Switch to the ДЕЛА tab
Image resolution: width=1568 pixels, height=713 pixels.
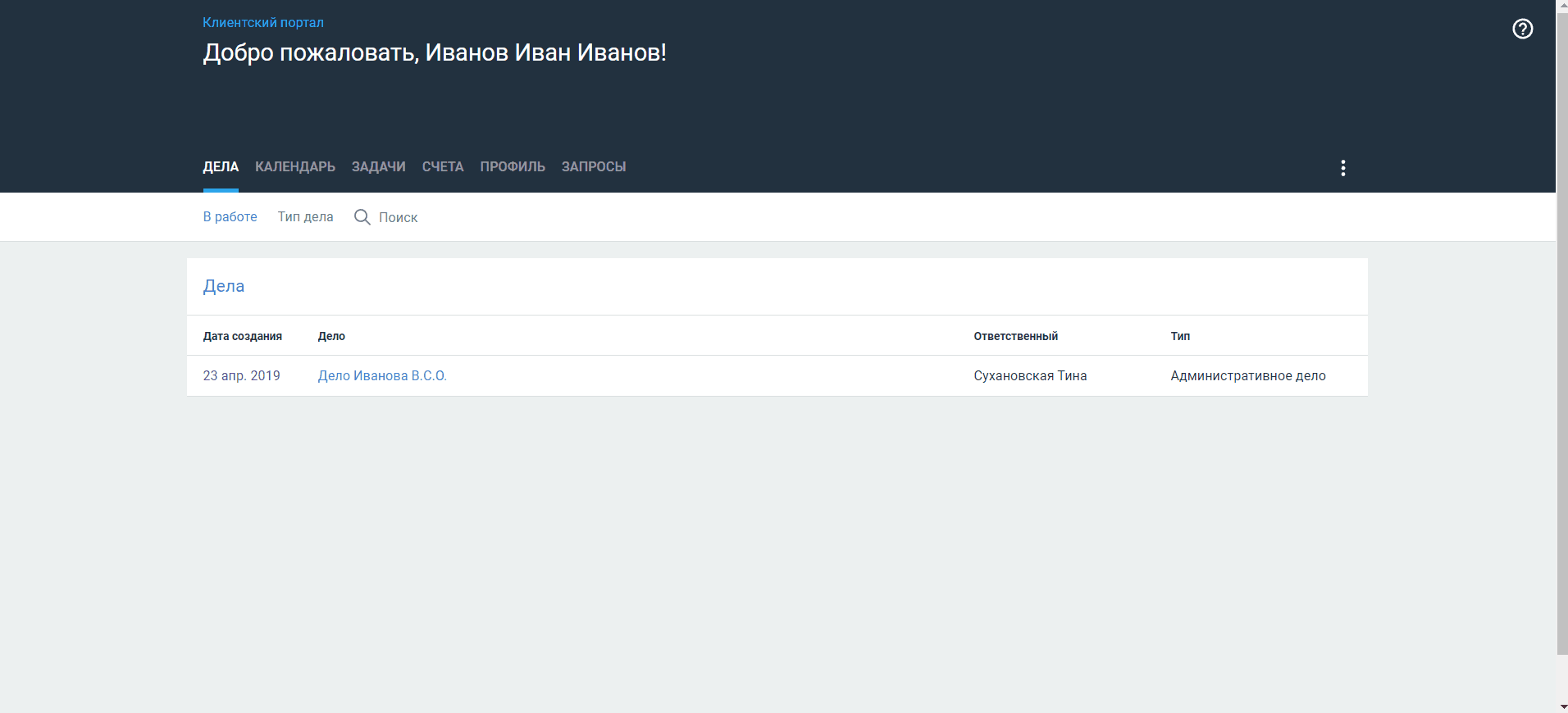point(221,167)
